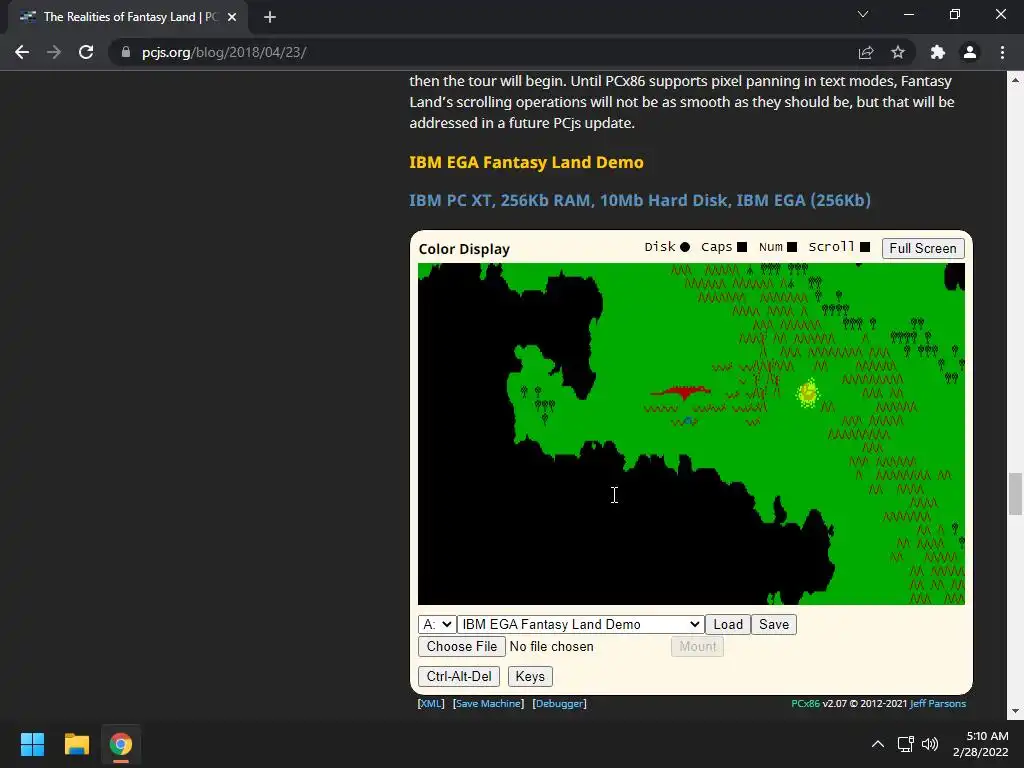Click the network tray icon
Image resolution: width=1024 pixels, height=768 pixels.
pyautogui.click(x=905, y=744)
